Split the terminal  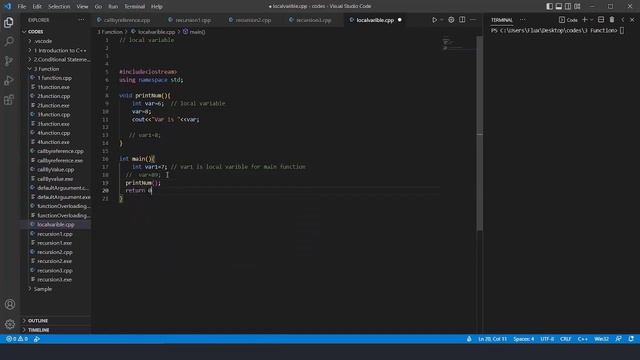[601, 20]
